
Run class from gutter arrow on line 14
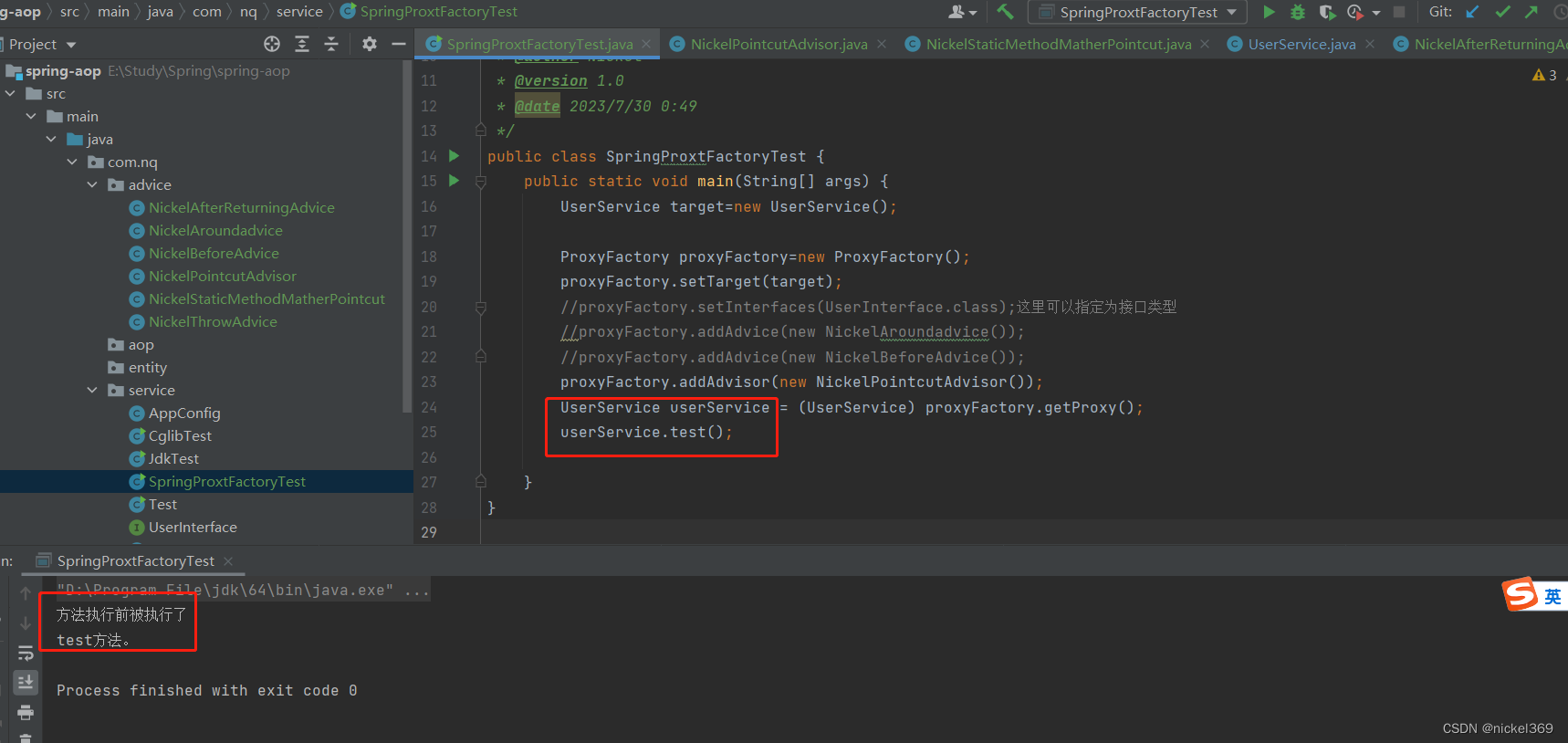point(454,156)
